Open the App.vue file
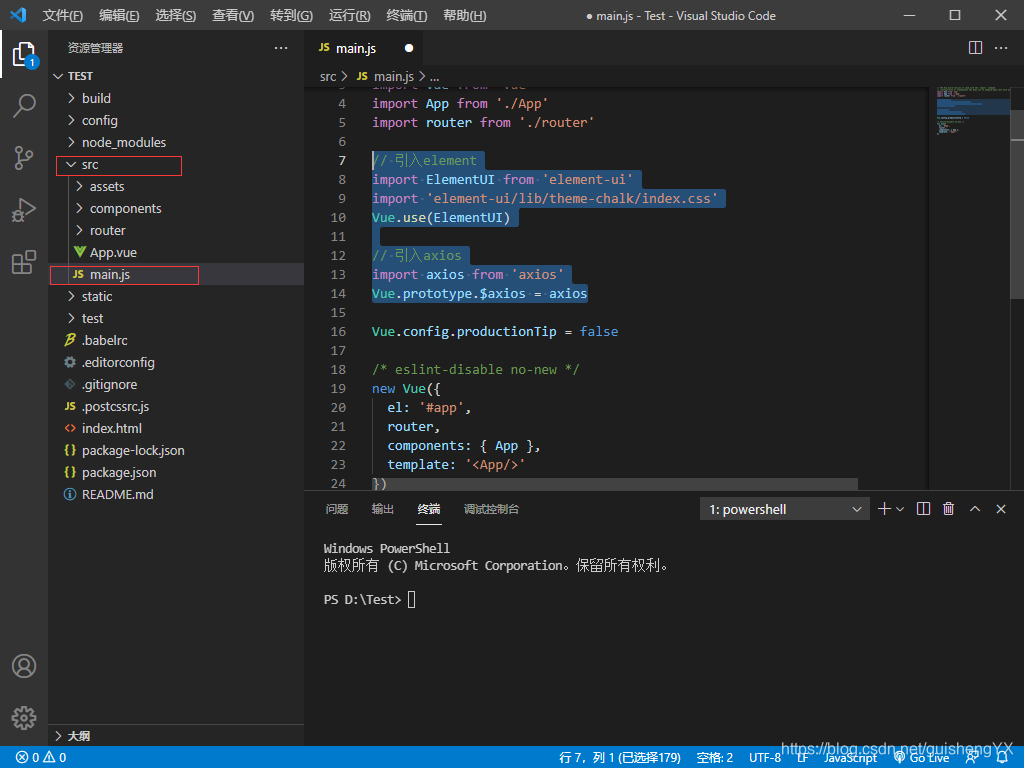The width and height of the screenshot is (1024, 768). (113, 253)
